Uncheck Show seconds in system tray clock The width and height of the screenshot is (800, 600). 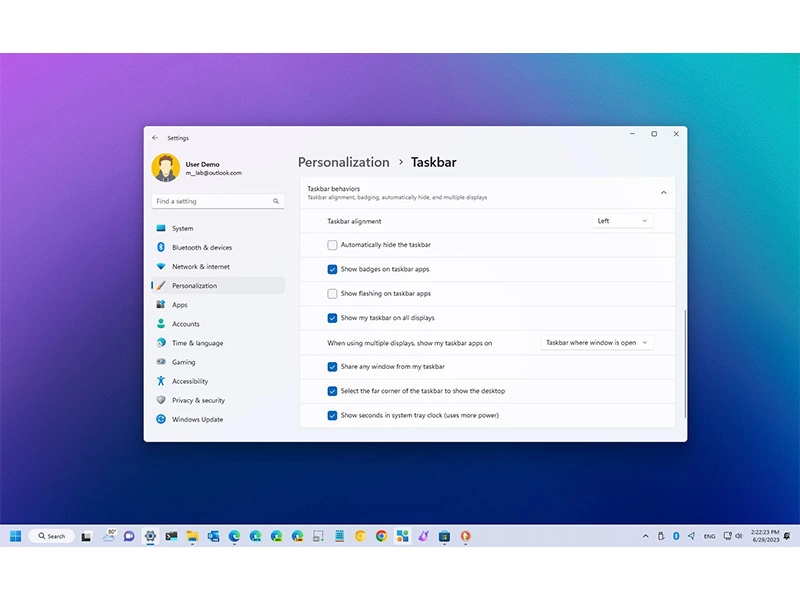point(332,415)
